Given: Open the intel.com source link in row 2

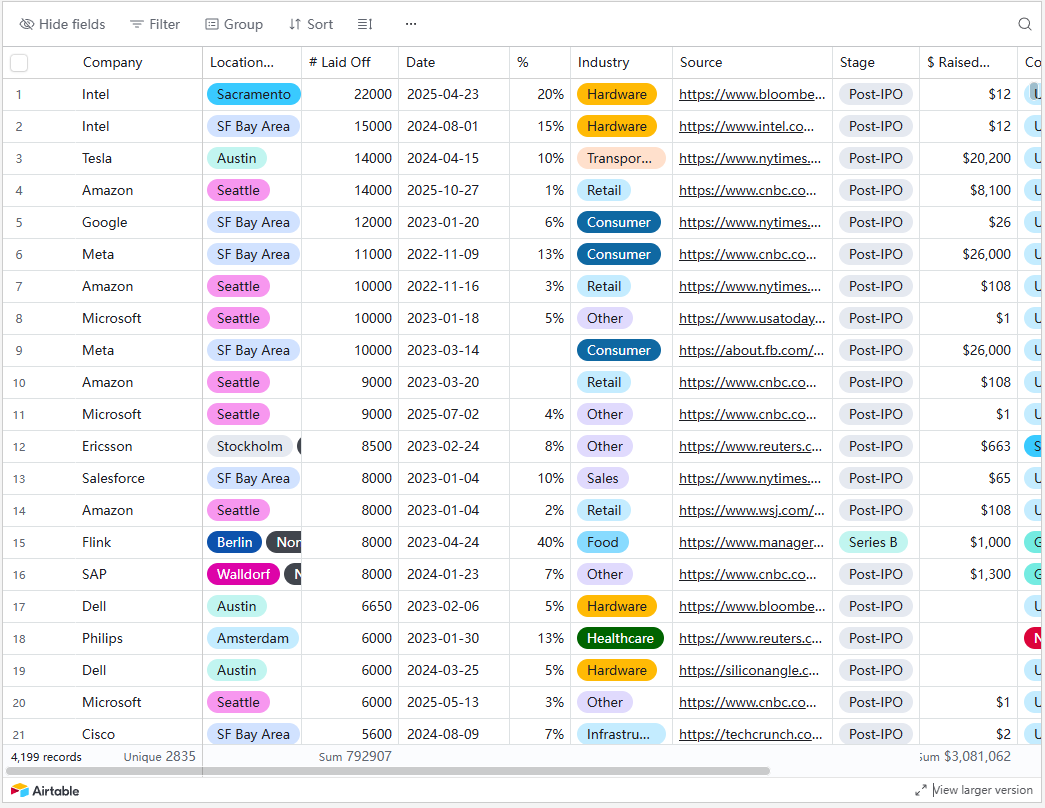Looking at the screenshot, I should tap(746, 127).
